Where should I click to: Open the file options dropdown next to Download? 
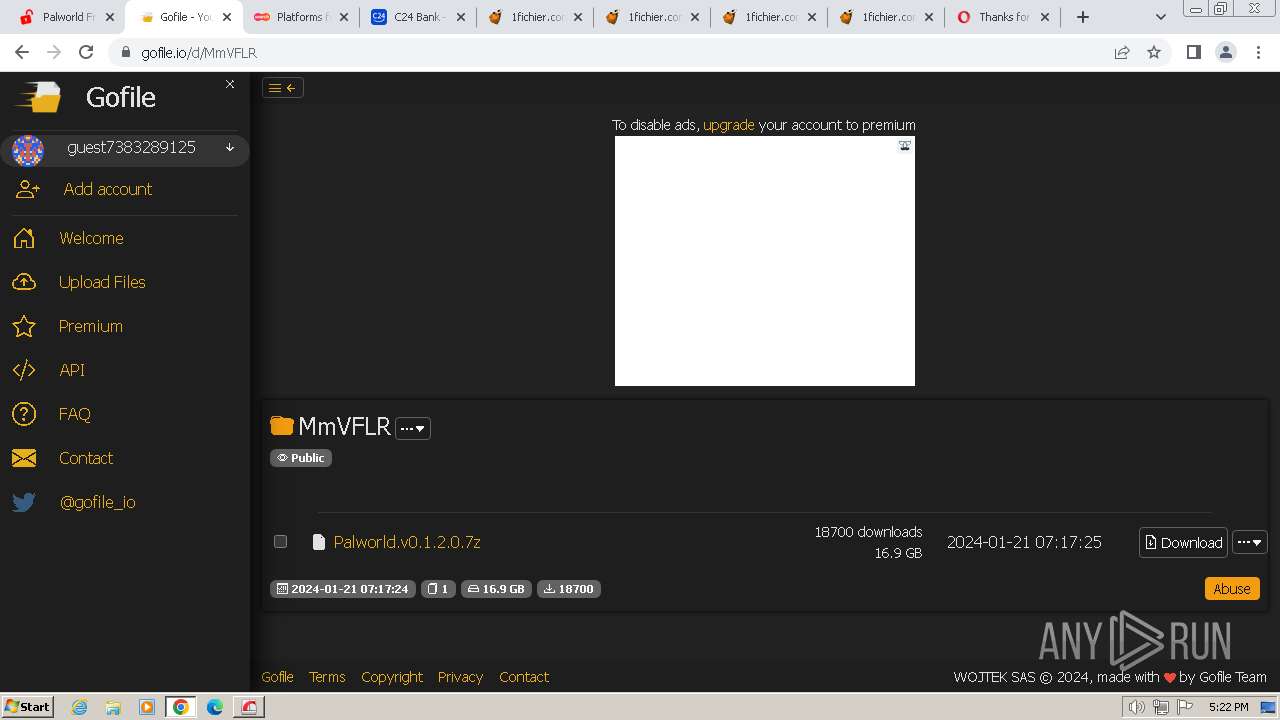(x=1250, y=542)
